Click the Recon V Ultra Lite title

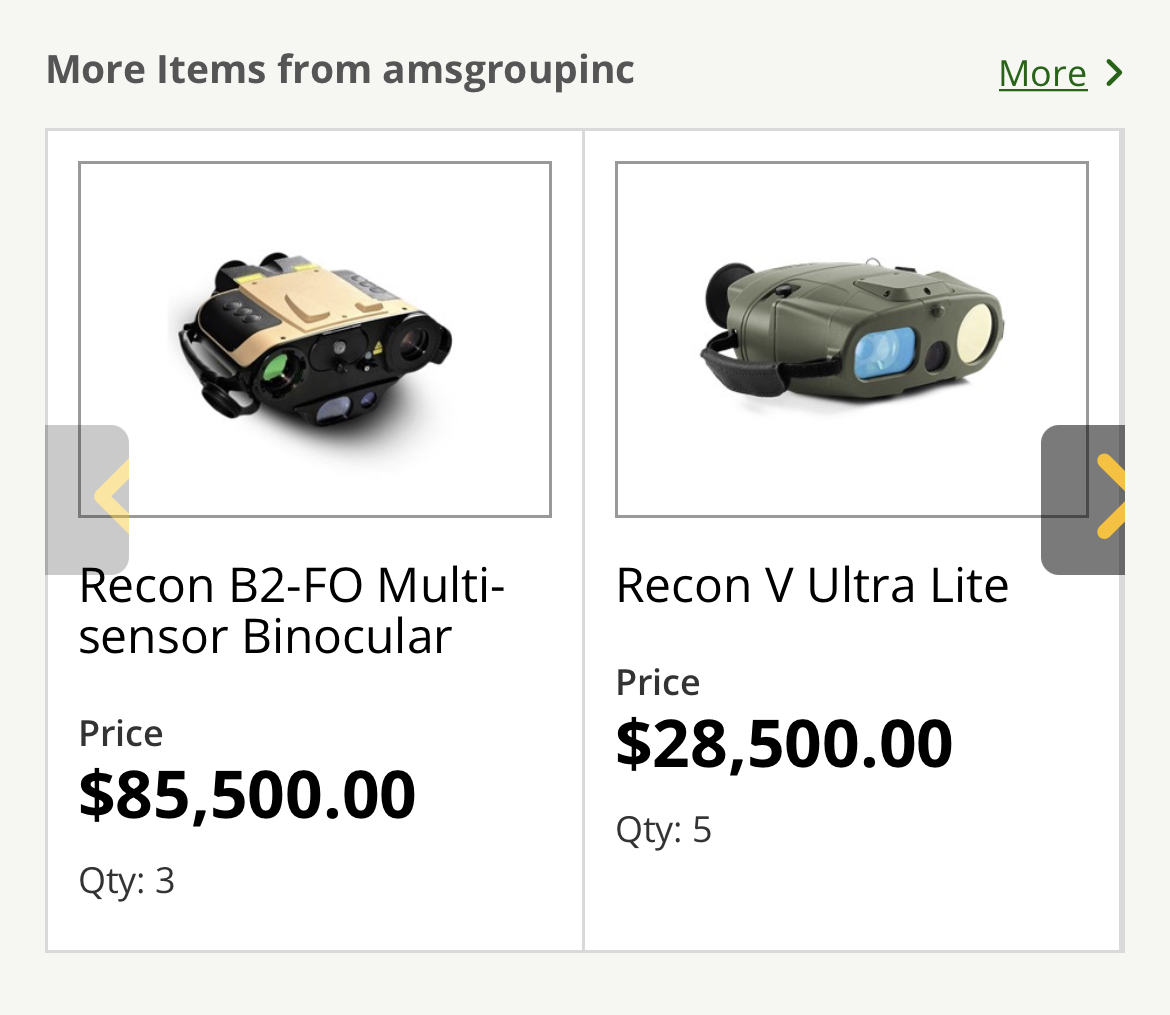click(812, 585)
